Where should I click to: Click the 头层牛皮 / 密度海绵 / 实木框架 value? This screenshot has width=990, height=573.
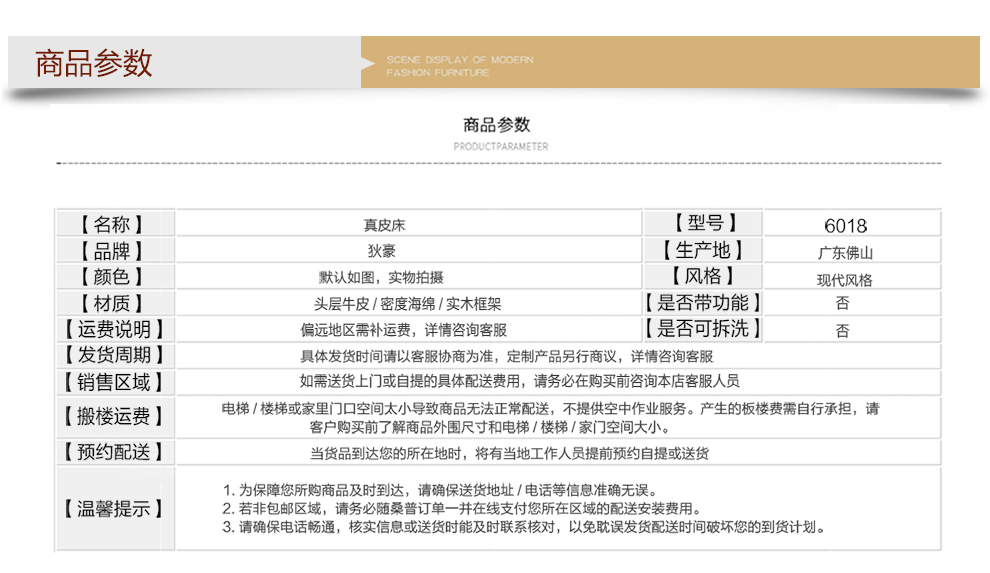pos(407,304)
